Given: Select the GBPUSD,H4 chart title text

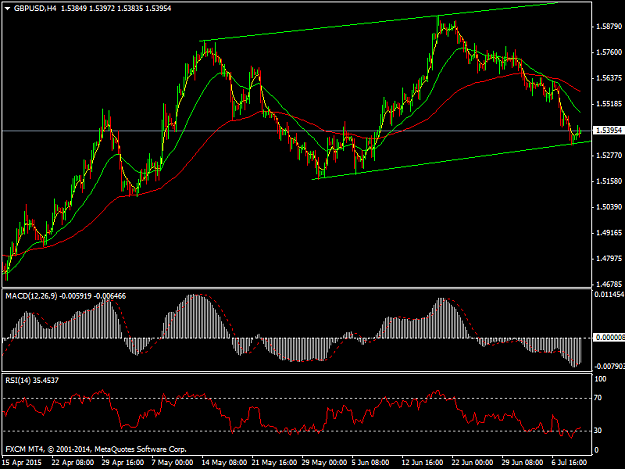Looking at the screenshot, I should click(35, 8).
